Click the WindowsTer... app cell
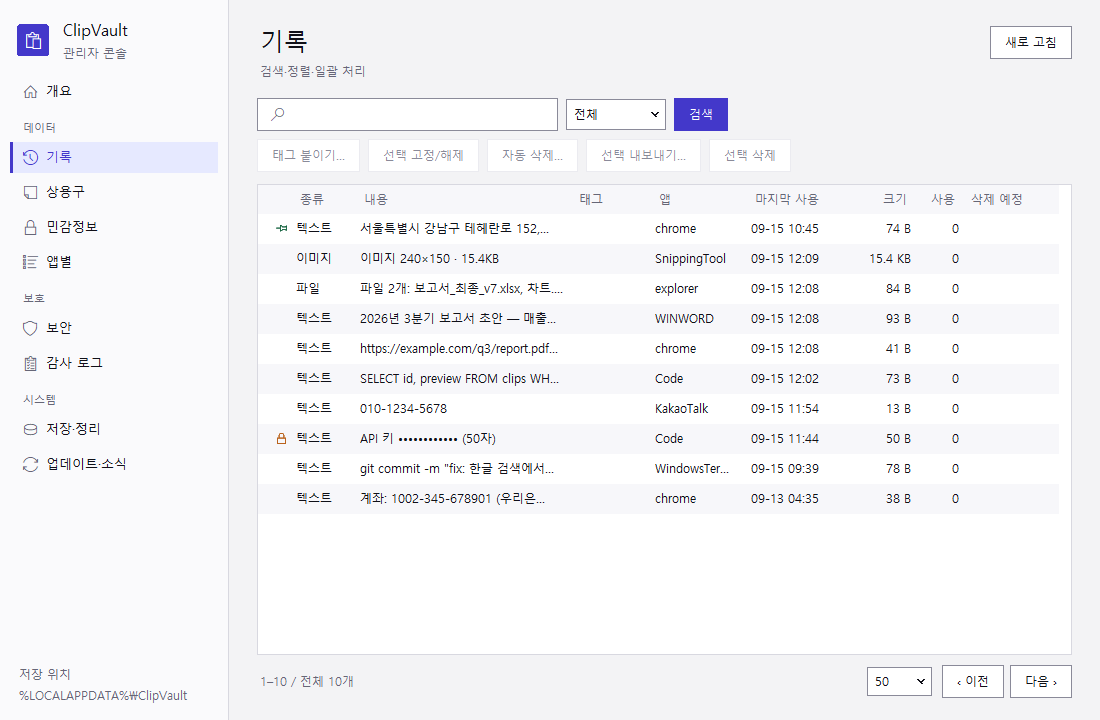Image resolution: width=1100 pixels, height=720 pixels. click(x=692, y=469)
